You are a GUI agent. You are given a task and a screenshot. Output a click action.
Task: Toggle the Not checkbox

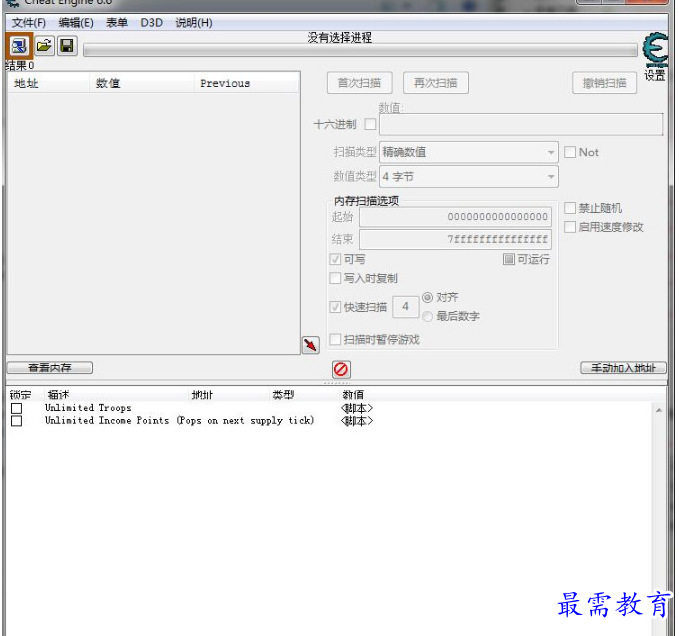570,152
